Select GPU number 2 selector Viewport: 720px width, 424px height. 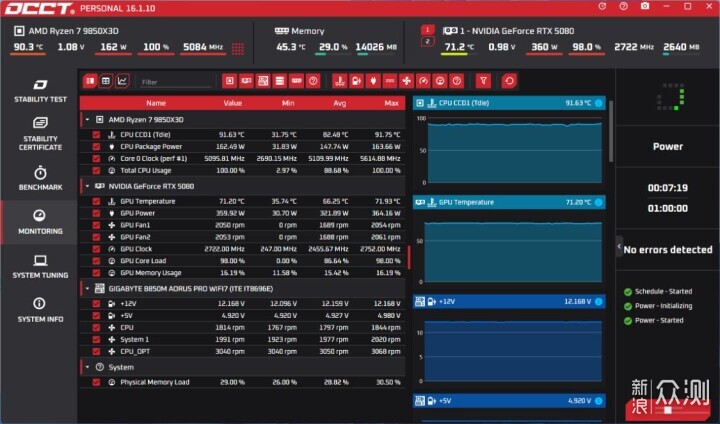[428, 42]
